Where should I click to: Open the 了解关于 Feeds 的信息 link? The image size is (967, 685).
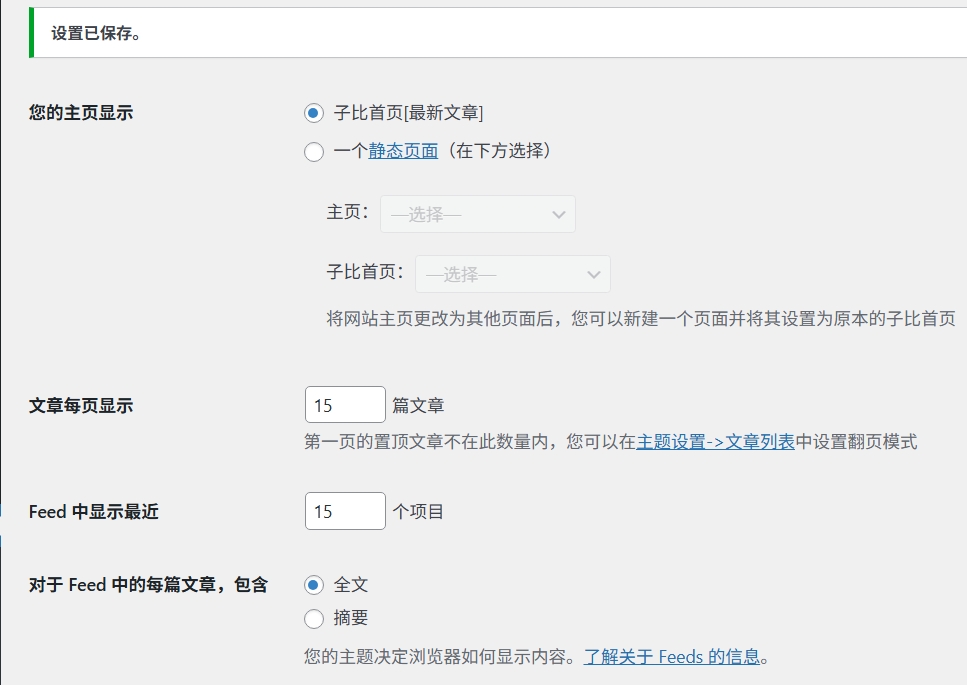tap(672, 657)
